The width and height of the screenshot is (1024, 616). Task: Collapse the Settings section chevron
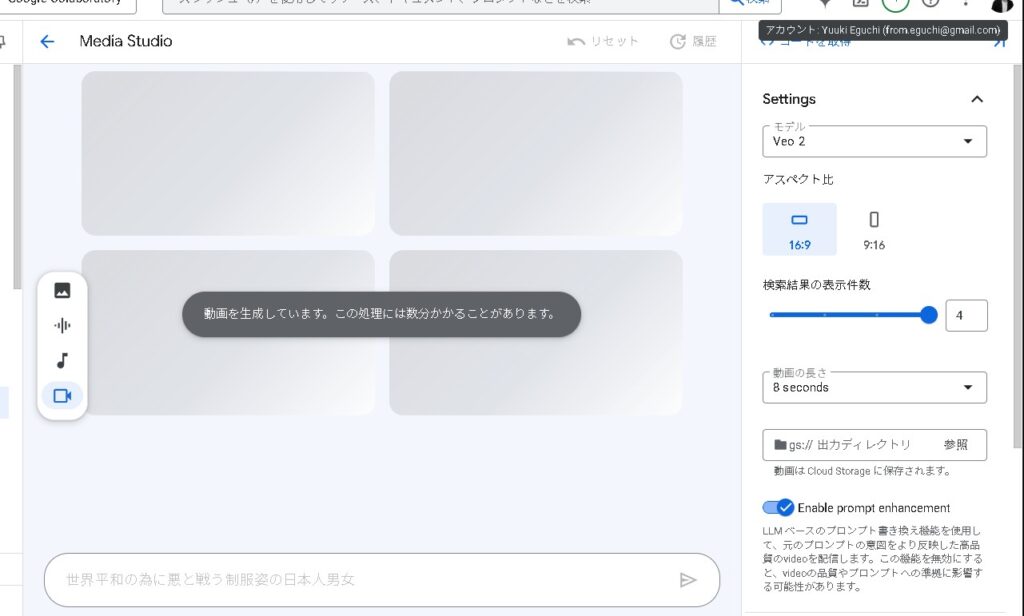[x=977, y=99]
